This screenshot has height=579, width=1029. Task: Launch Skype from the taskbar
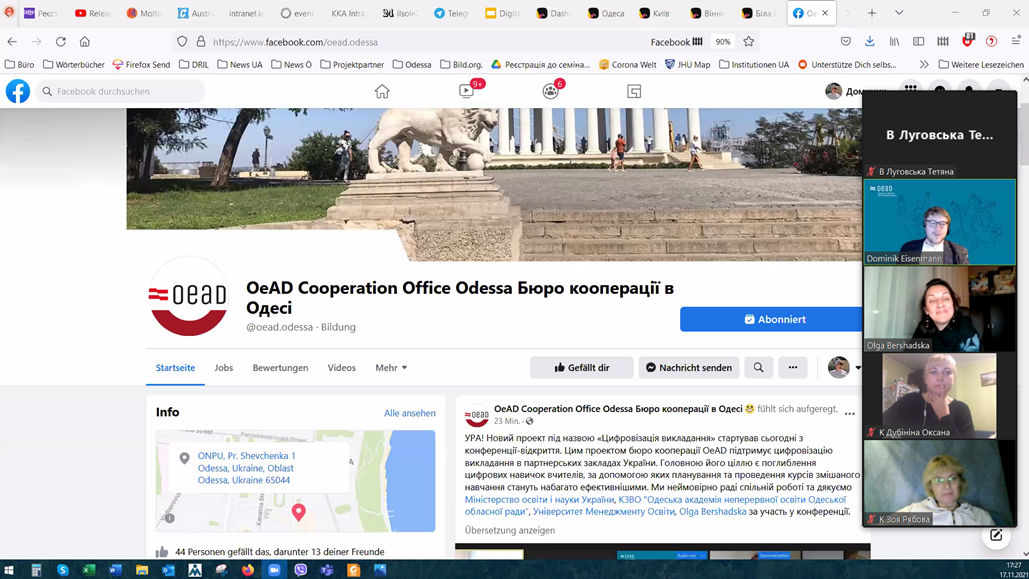point(62,570)
